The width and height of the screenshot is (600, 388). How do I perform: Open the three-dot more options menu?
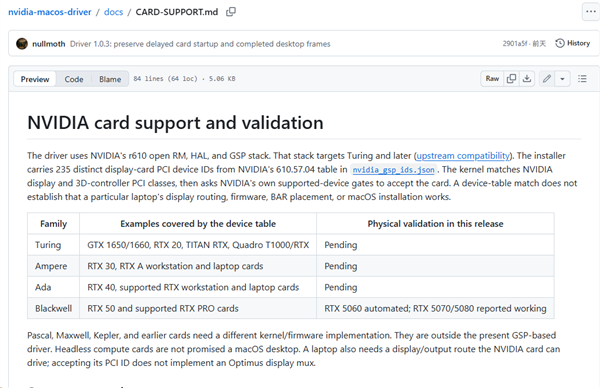click(x=591, y=11)
